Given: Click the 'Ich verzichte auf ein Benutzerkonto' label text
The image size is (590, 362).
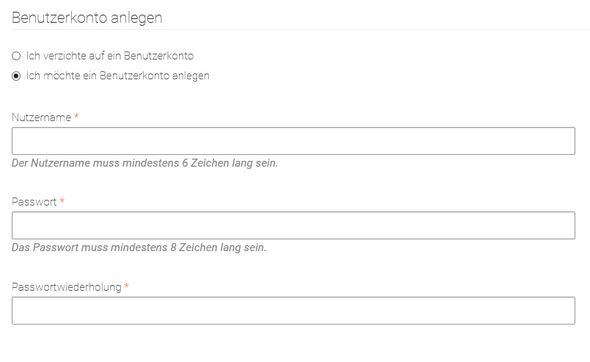Looking at the screenshot, I should (x=110, y=56).
